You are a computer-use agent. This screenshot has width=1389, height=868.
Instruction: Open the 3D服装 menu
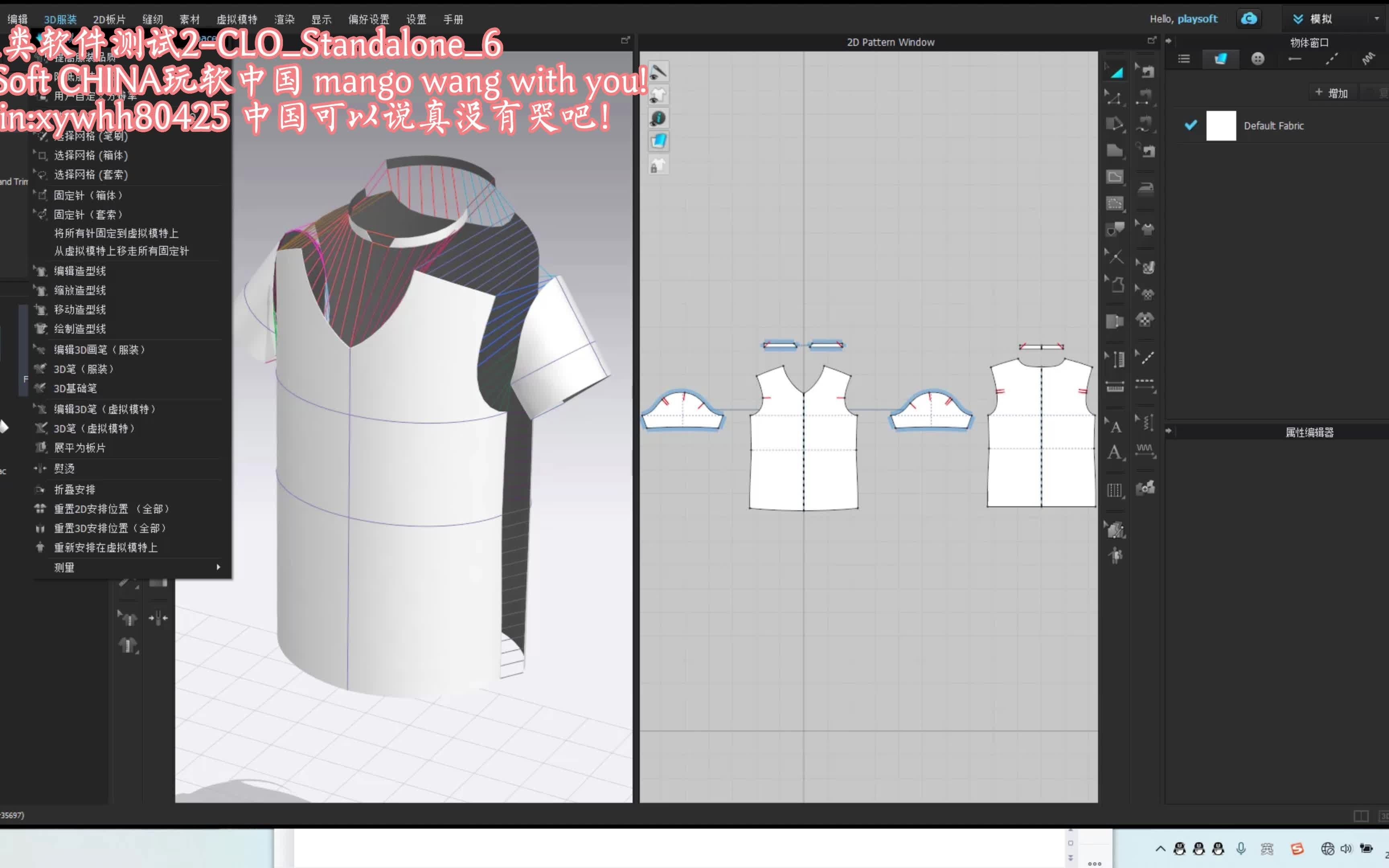pos(60,20)
